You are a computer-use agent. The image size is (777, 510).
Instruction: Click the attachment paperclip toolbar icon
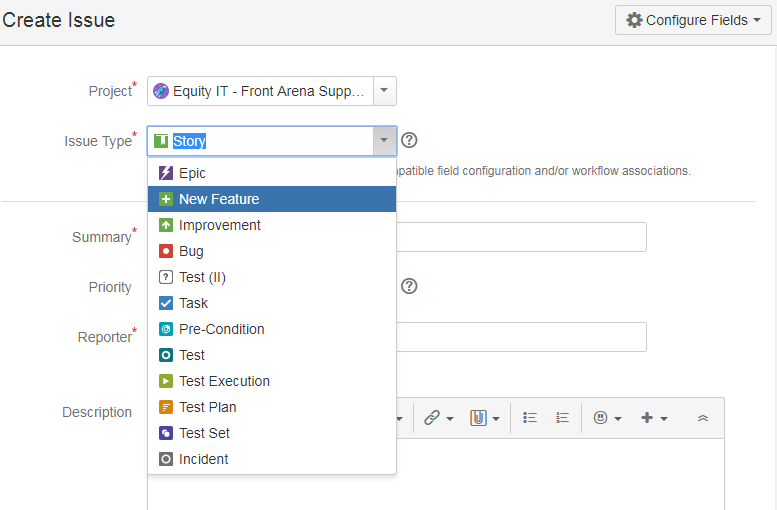(484, 418)
